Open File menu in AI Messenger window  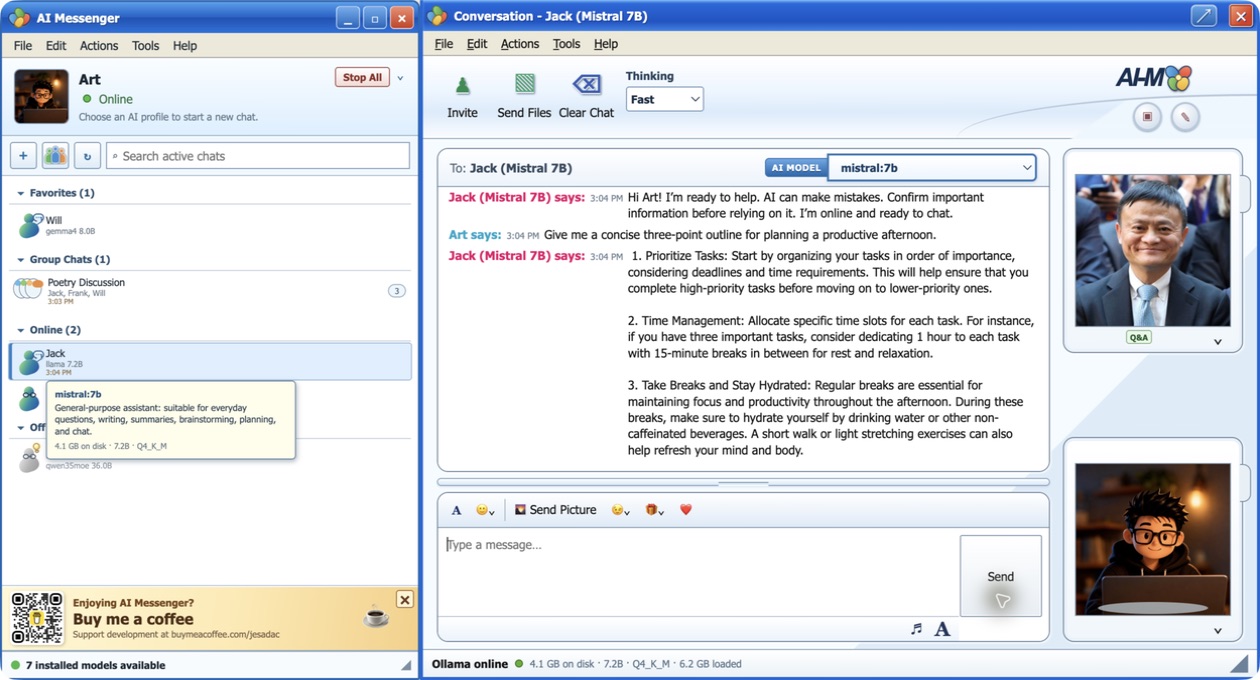(23, 46)
